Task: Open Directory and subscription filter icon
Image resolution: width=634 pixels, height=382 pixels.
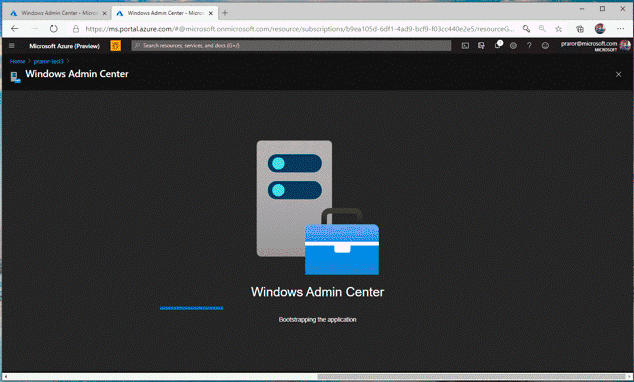Action: point(481,46)
